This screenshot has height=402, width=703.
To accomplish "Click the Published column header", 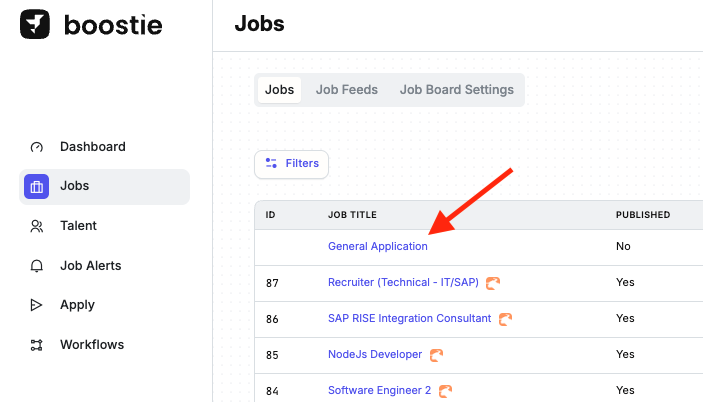I will coord(642,215).
